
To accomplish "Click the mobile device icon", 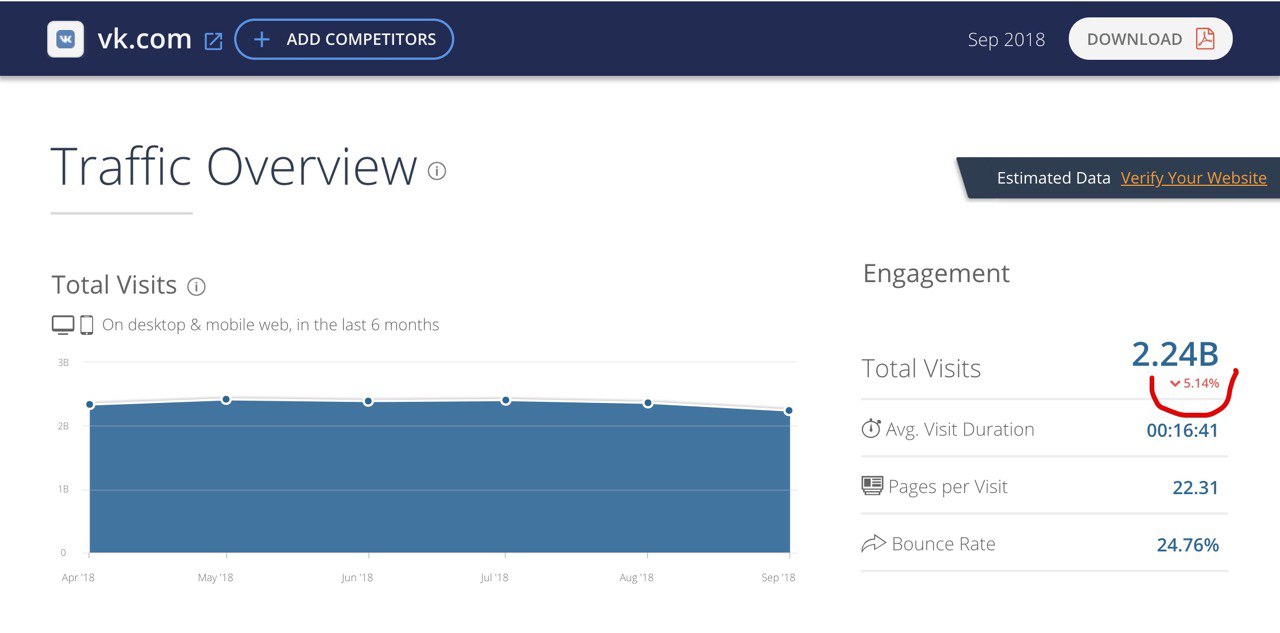I will 86,325.
